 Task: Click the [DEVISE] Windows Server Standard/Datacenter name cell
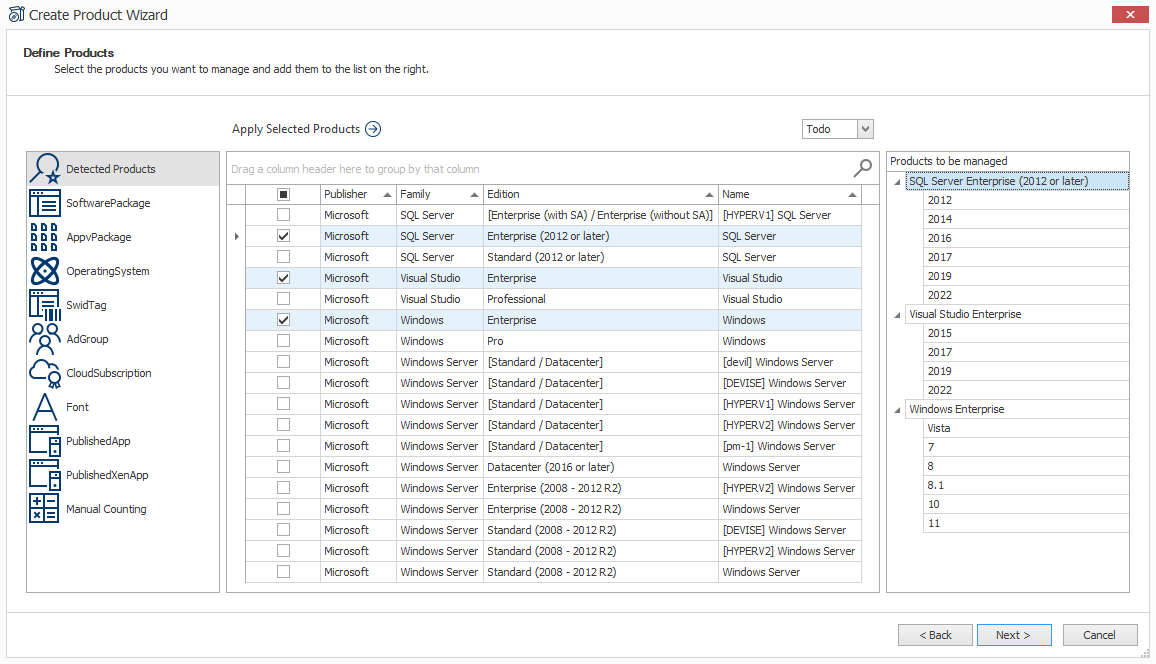click(790, 382)
